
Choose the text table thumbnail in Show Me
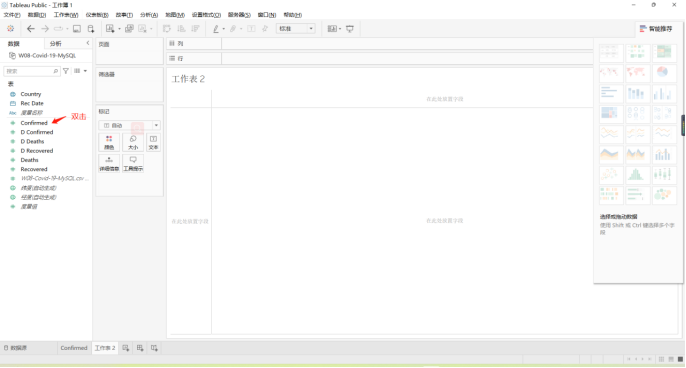click(x=610, y=52)
